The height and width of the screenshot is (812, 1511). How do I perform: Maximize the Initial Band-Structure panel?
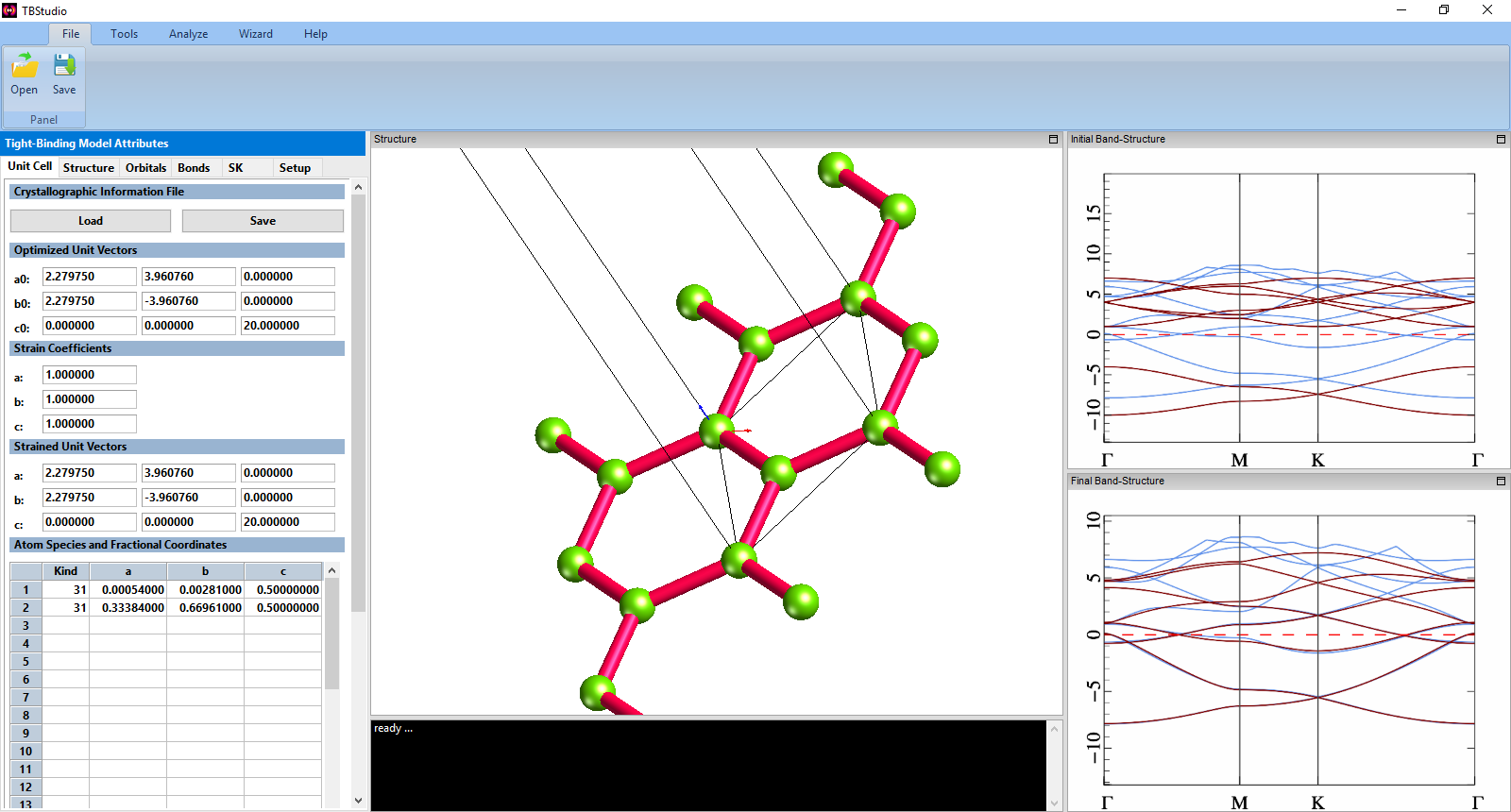click(x=1501, y=139)
